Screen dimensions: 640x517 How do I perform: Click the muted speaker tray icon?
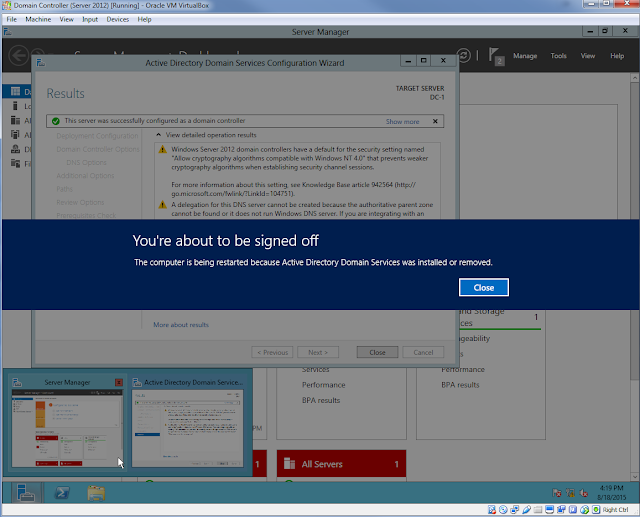(x=584, y=493)
